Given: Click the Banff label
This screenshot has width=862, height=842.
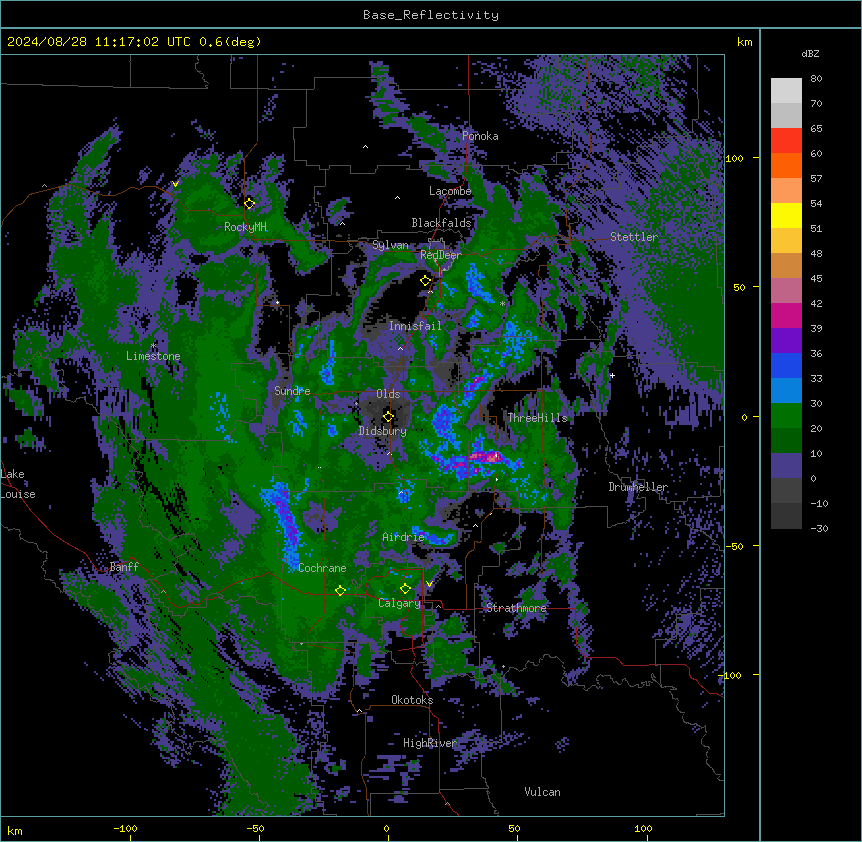Looking at the screenshot, I should 124,567.
